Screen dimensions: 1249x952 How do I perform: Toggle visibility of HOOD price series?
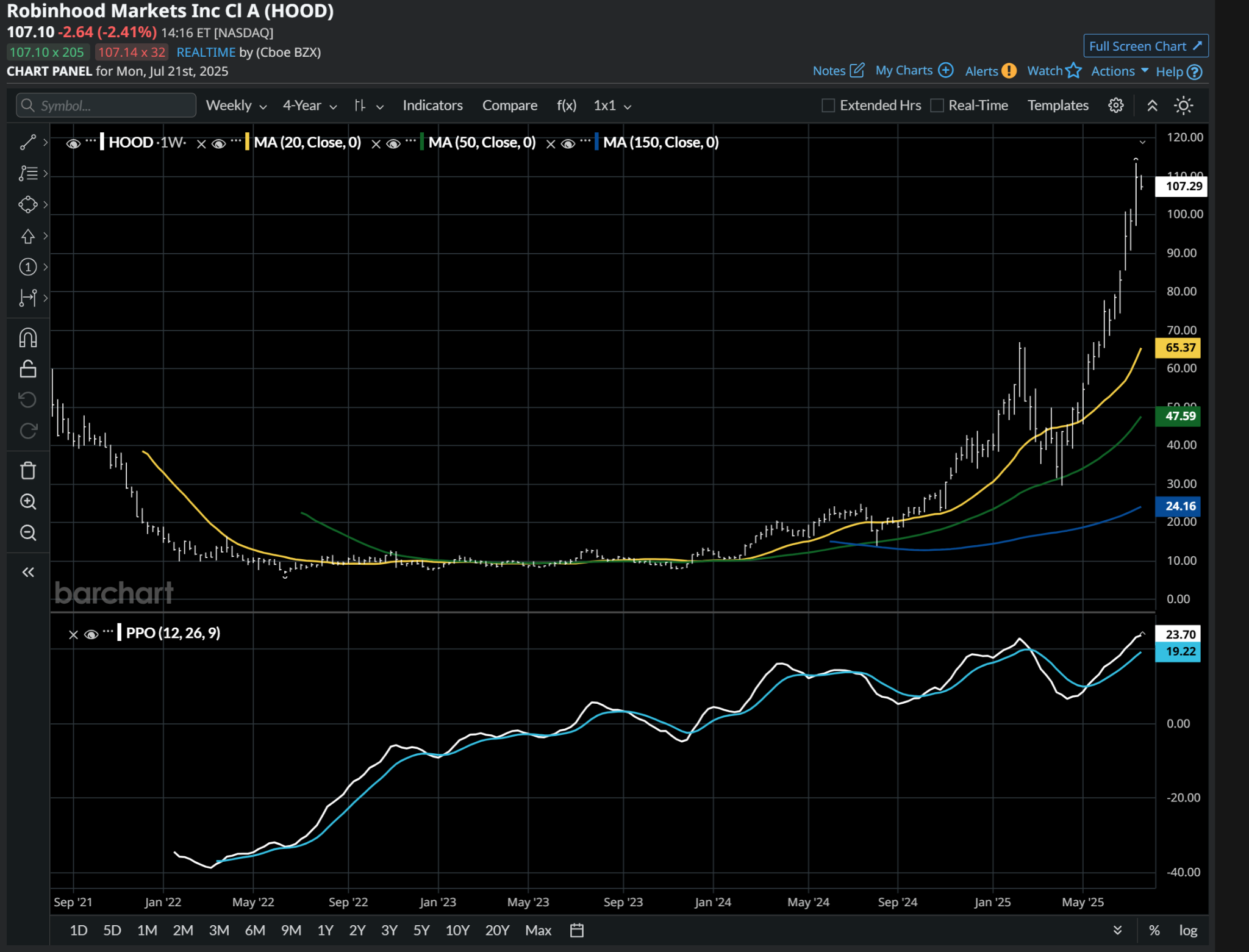pos(73,144)
